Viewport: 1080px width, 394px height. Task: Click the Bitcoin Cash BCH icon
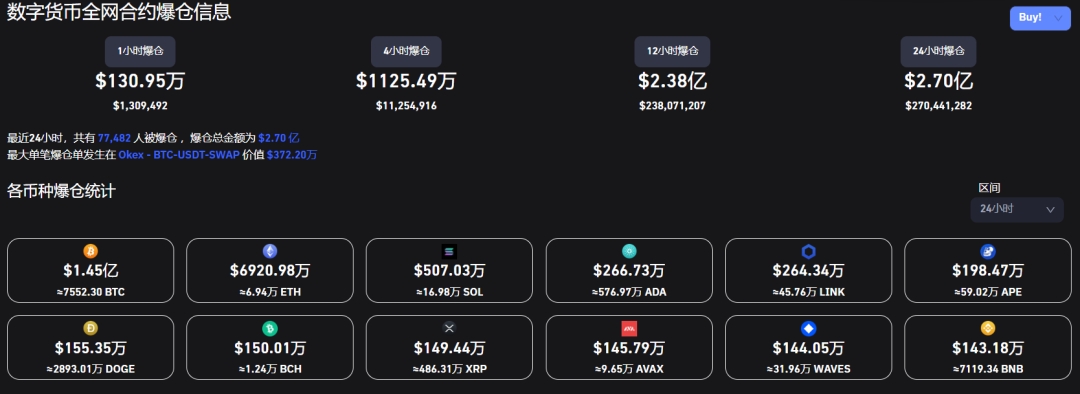(270, 329)
